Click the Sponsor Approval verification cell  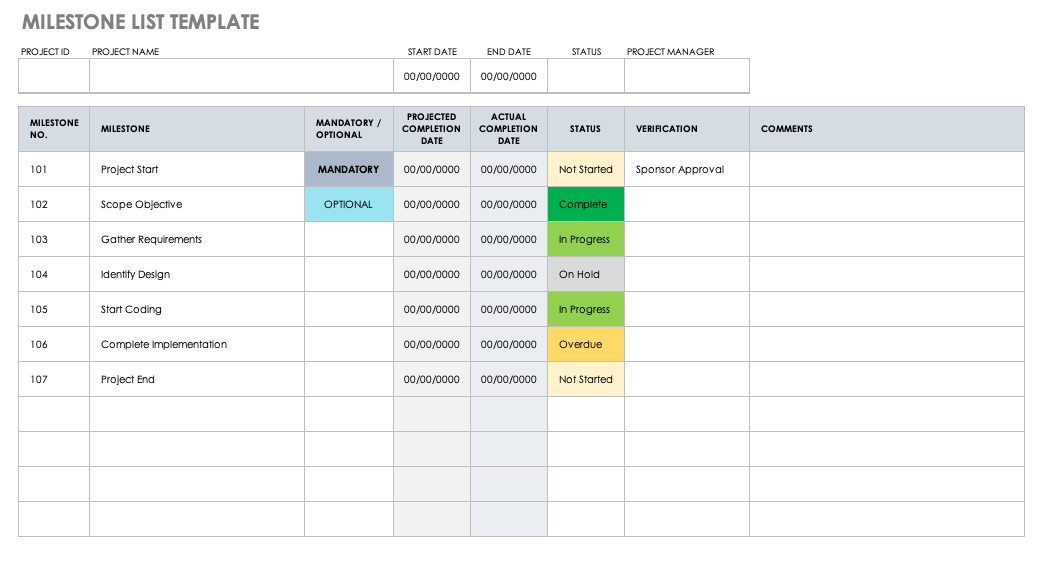coord(686,169)
